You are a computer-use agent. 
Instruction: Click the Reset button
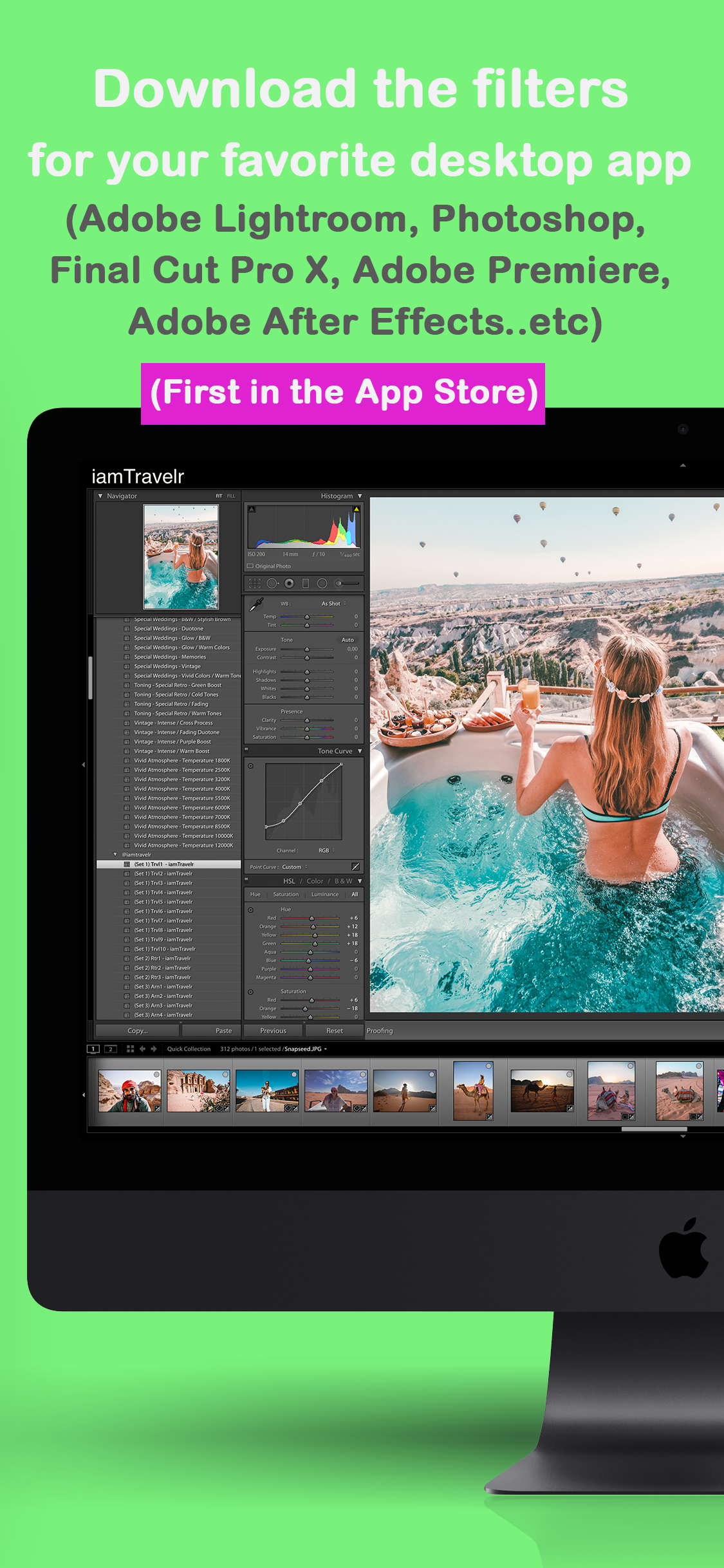(x=335, y=1031)
